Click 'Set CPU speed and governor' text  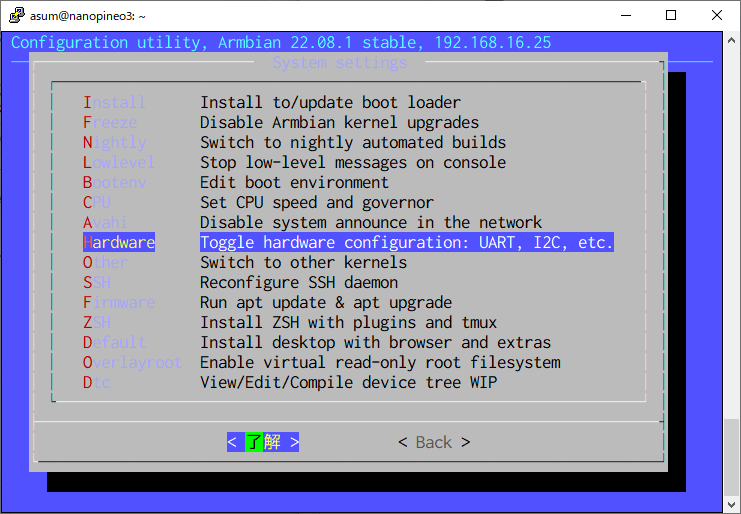tap(317, 202)
